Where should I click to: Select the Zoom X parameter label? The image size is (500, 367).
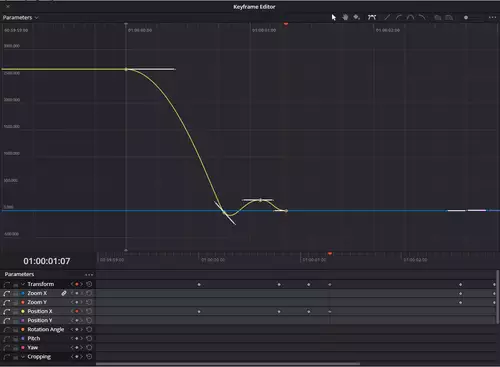pos(37,293)
